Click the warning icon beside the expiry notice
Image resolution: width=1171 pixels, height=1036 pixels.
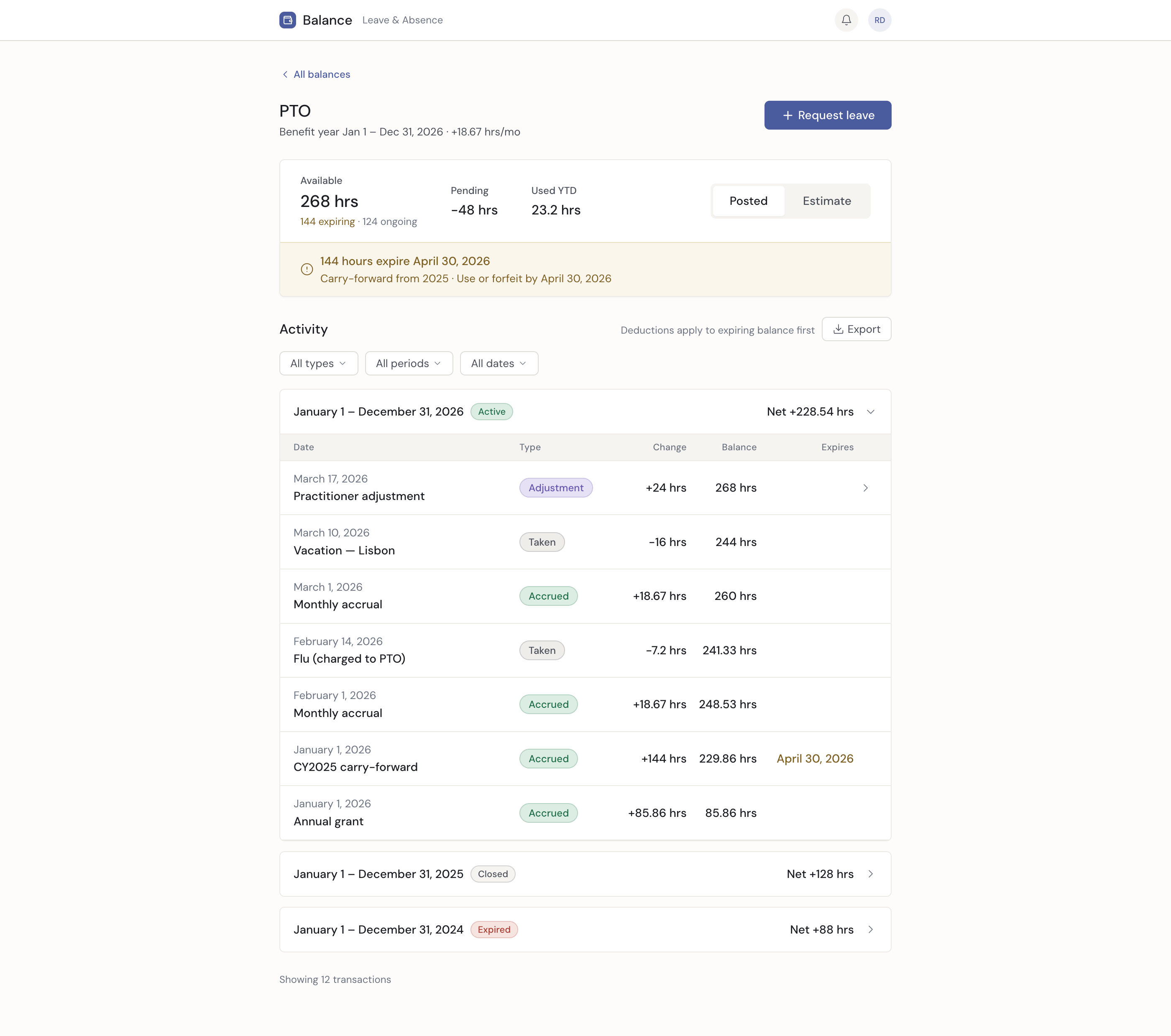(x=306, y=269)
